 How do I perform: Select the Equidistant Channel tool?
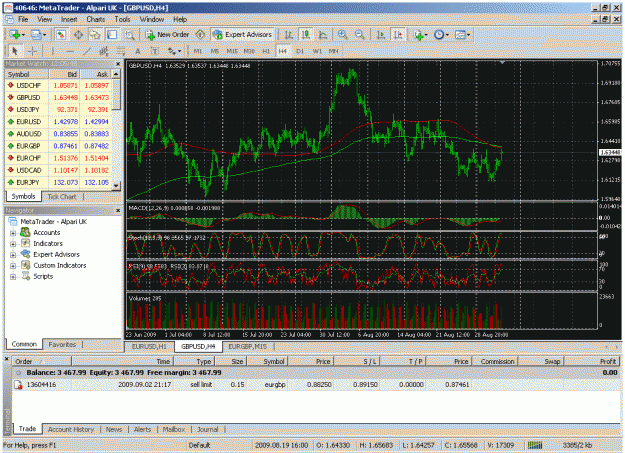104,51
